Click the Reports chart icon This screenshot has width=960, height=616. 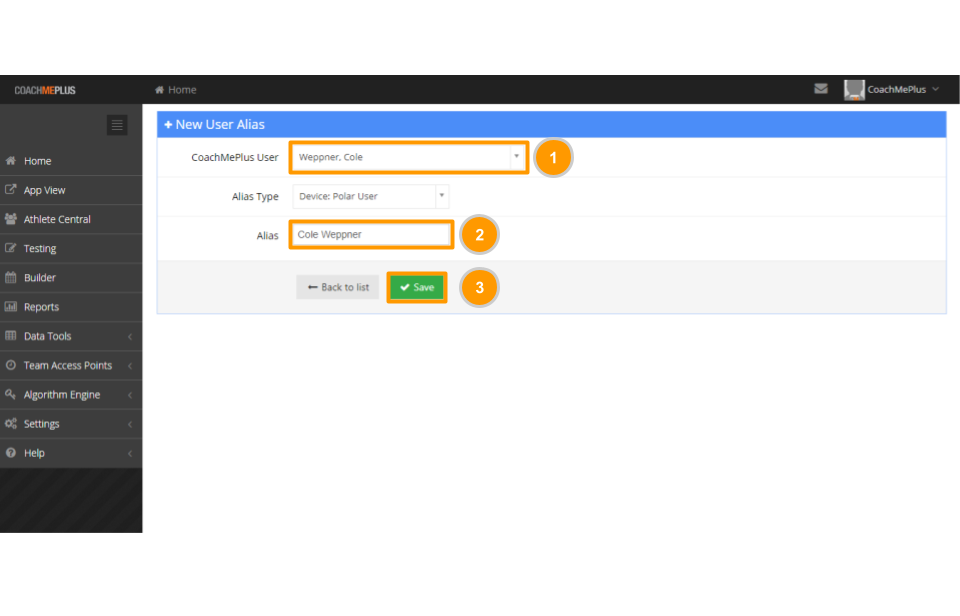(11, 307)
